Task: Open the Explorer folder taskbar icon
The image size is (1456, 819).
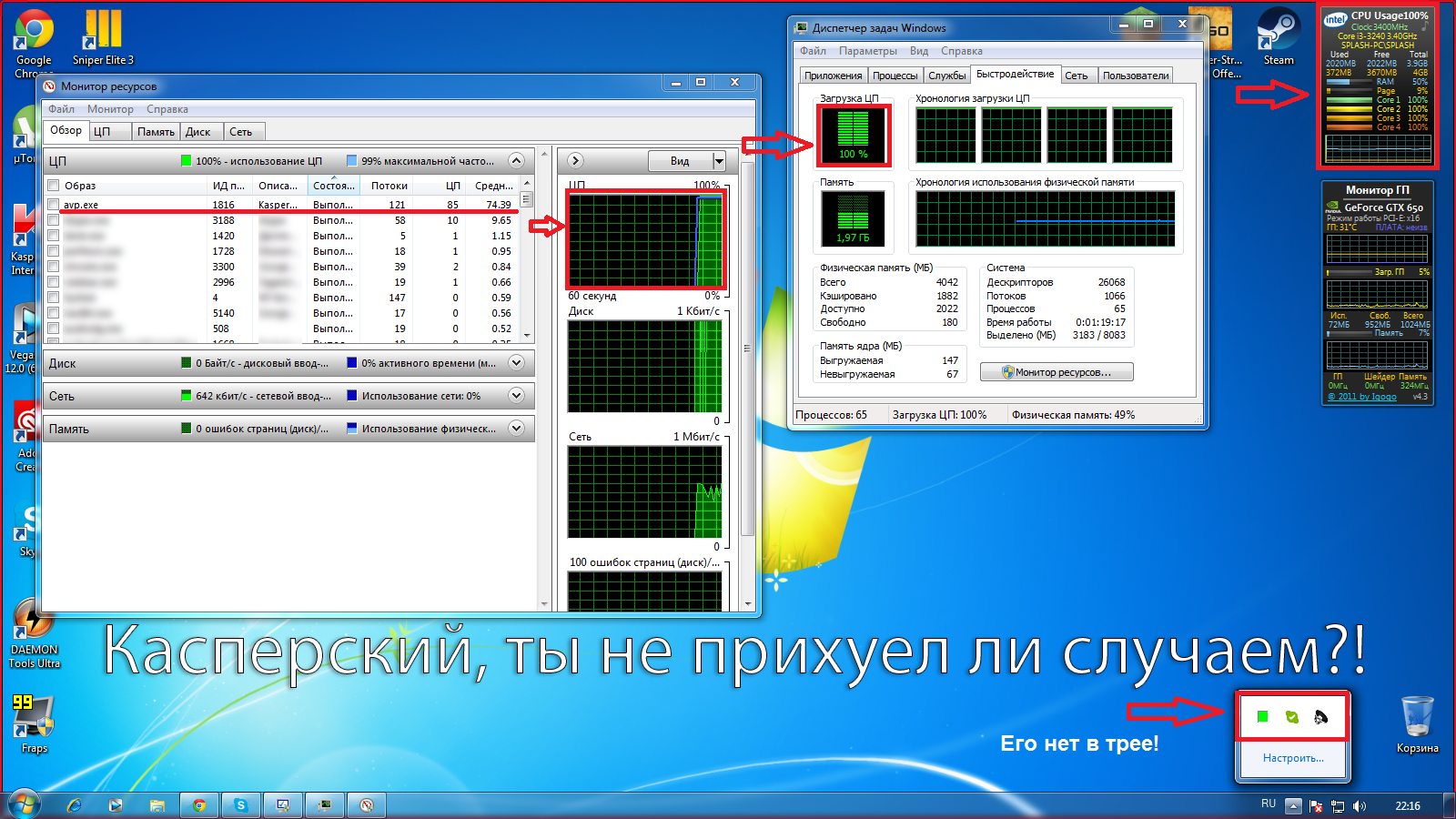Action: tap(157, 805)
